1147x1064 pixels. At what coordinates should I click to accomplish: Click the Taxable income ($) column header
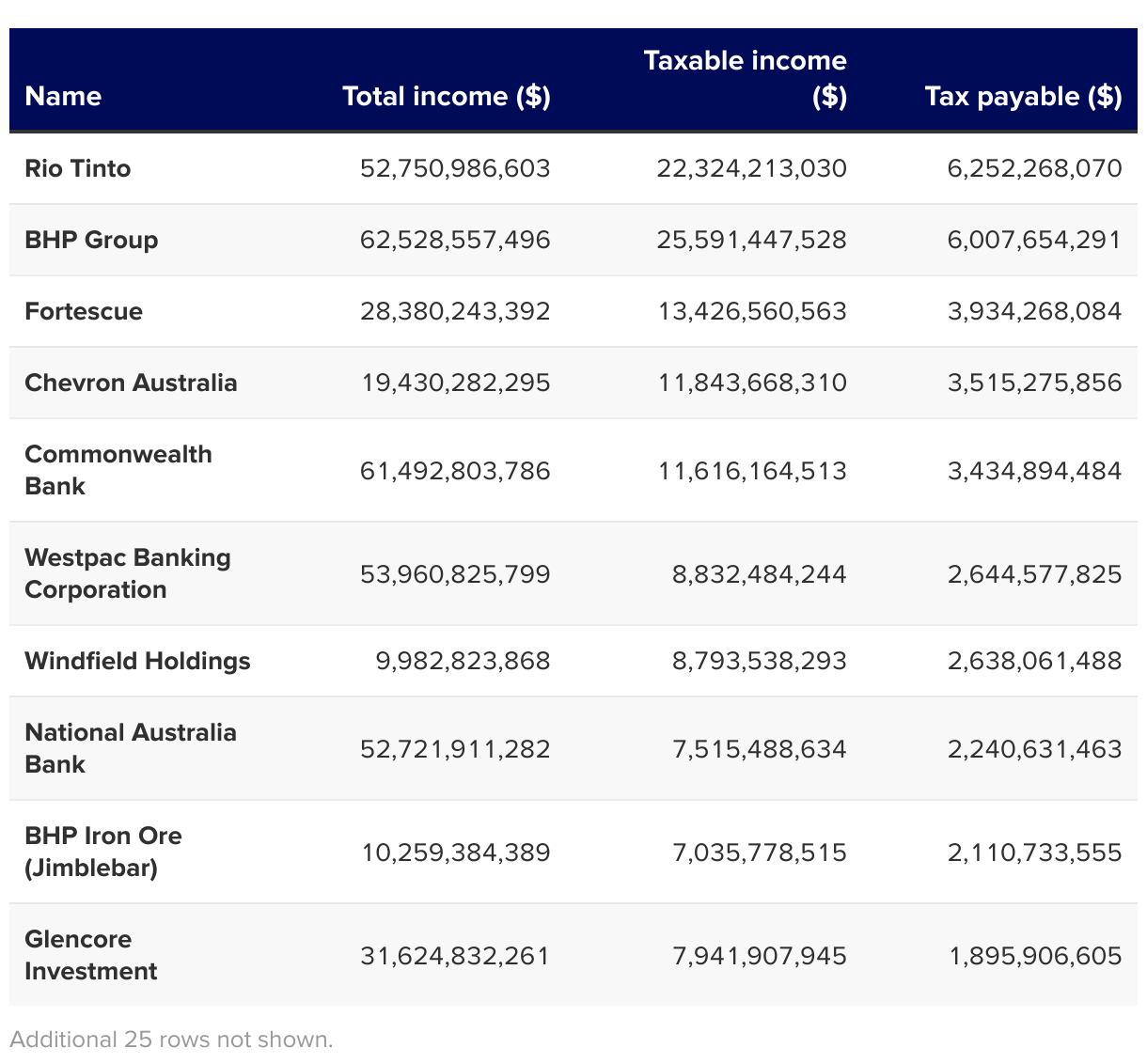pos(745,79)
